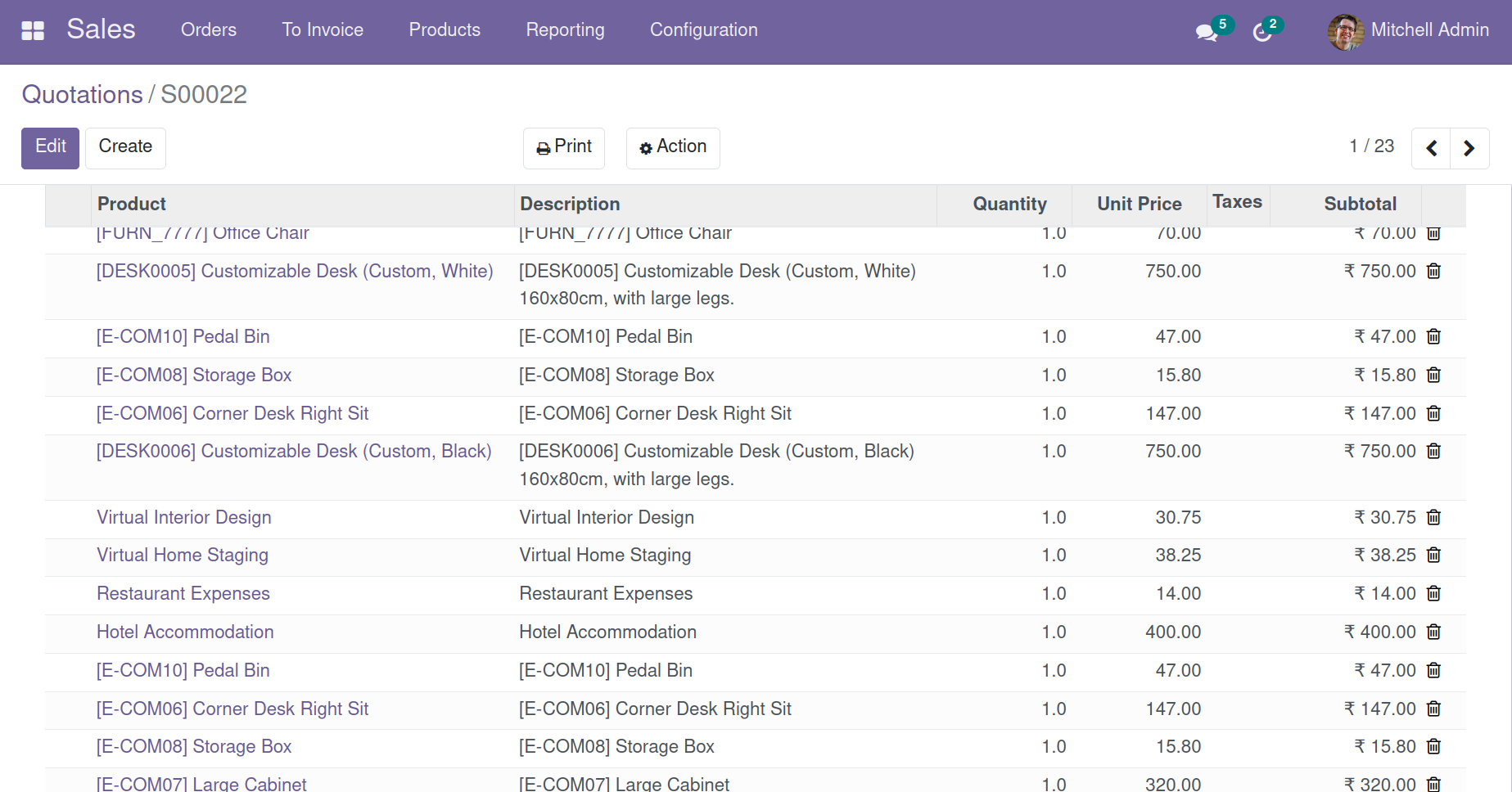The image size is (1512, 792).
Task: Open the activities clock icon
Action: [x=1262, y=32]
